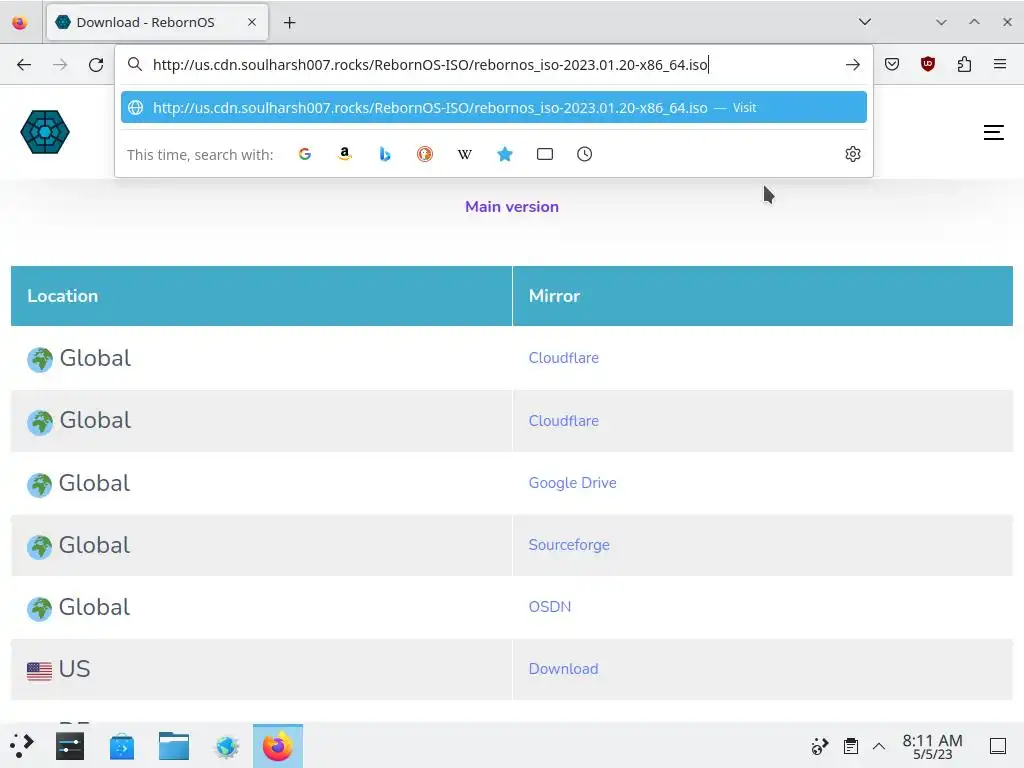
Task: Open the Google Drive mirror link
Action: [x=573, y=483]
